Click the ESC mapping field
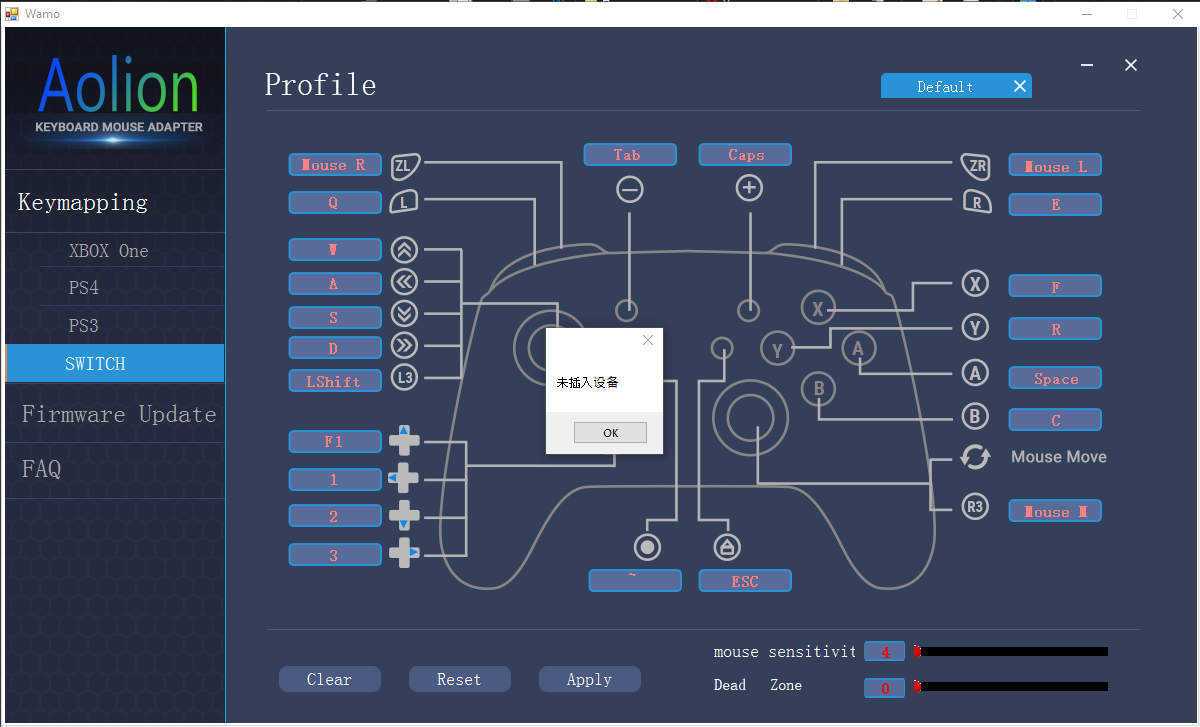 click(x=745, y=581)
